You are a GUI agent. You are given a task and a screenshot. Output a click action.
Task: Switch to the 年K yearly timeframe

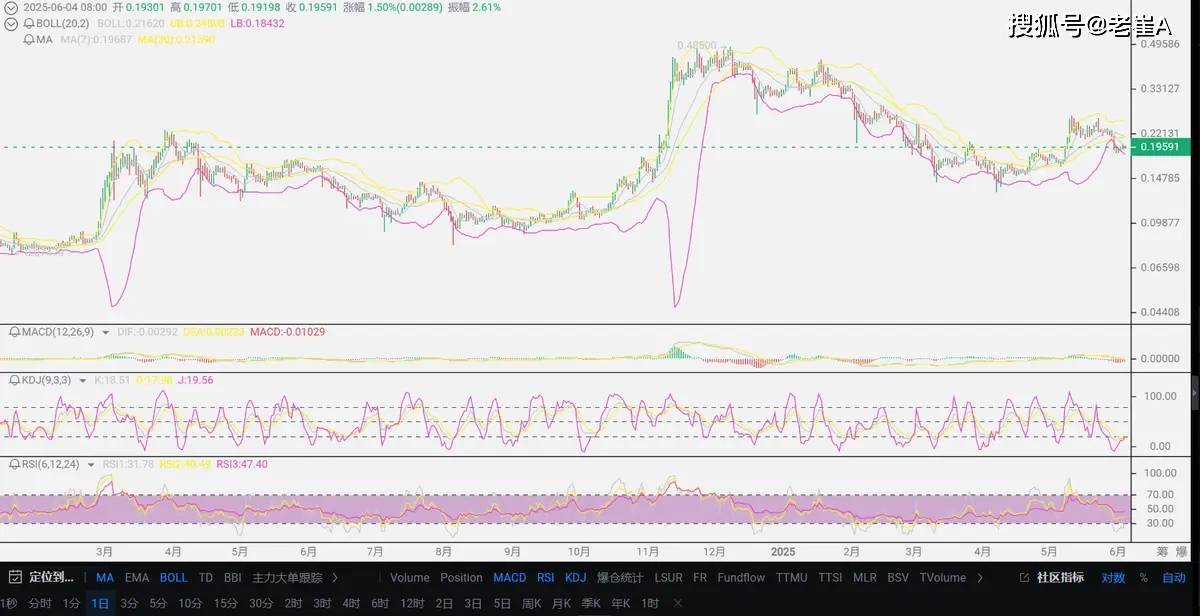(621, 603)
